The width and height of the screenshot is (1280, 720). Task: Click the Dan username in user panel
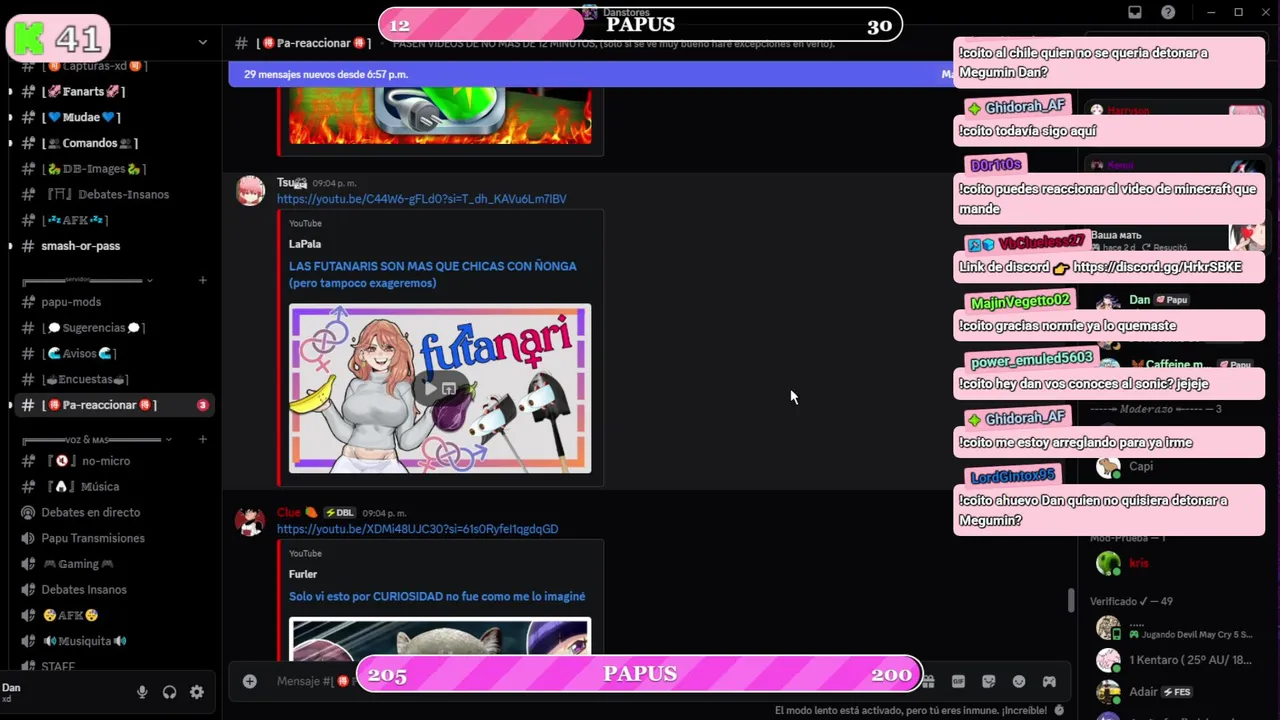pos(11,688)
